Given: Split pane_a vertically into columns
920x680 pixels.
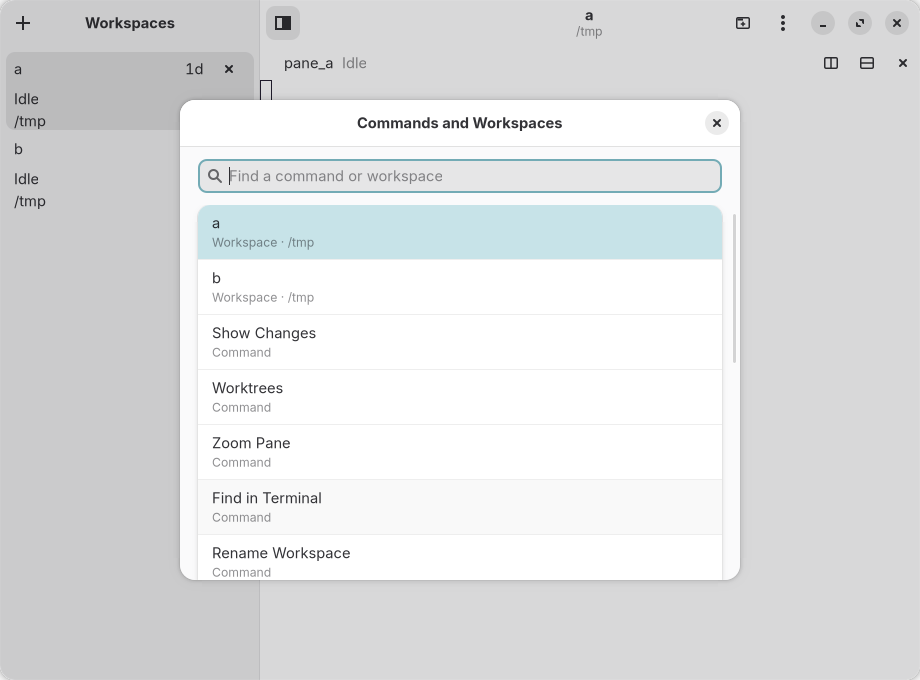Looking at the screenshot, I should point(831,63).
